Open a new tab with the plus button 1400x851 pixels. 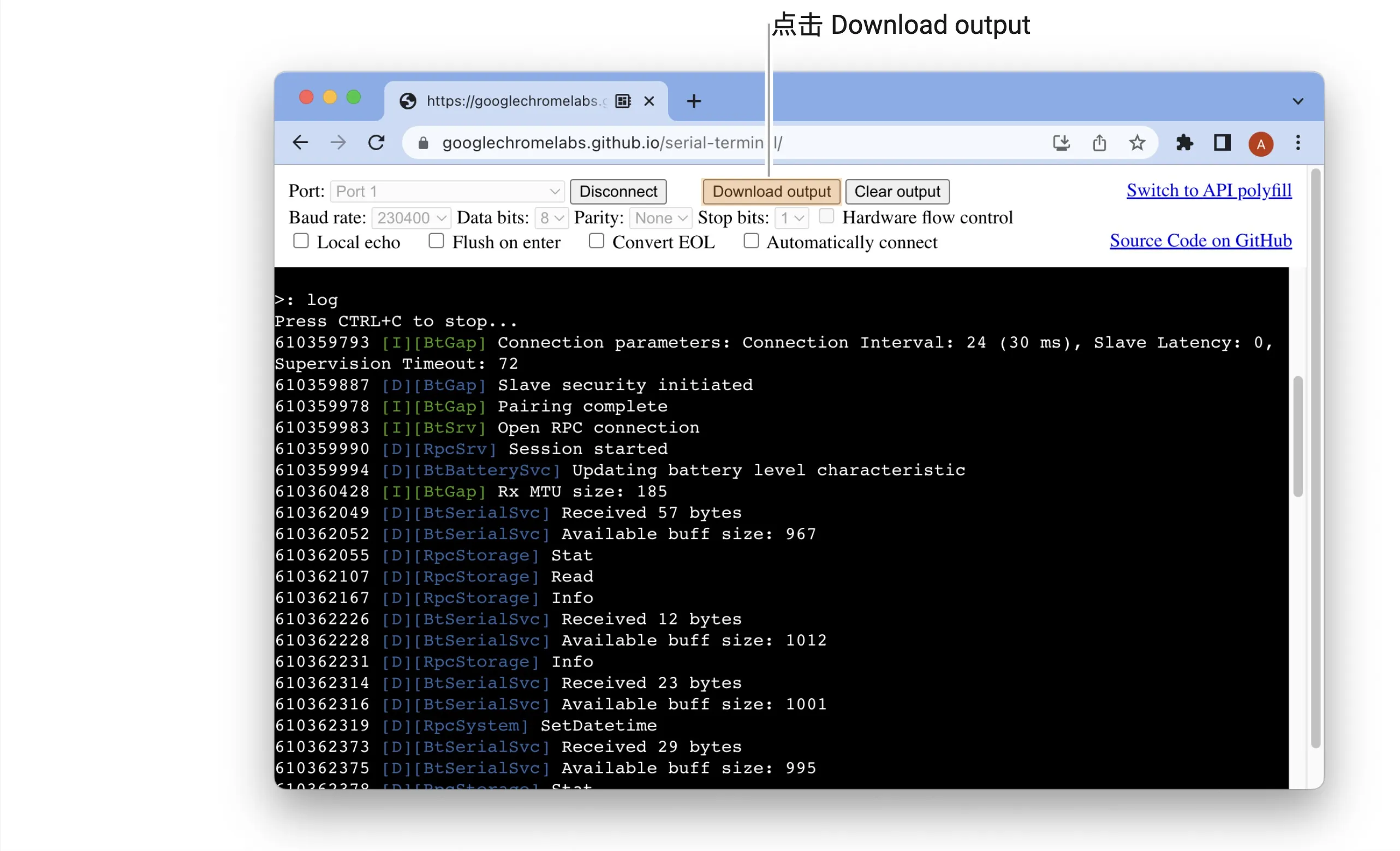click(x=694, y=101)
